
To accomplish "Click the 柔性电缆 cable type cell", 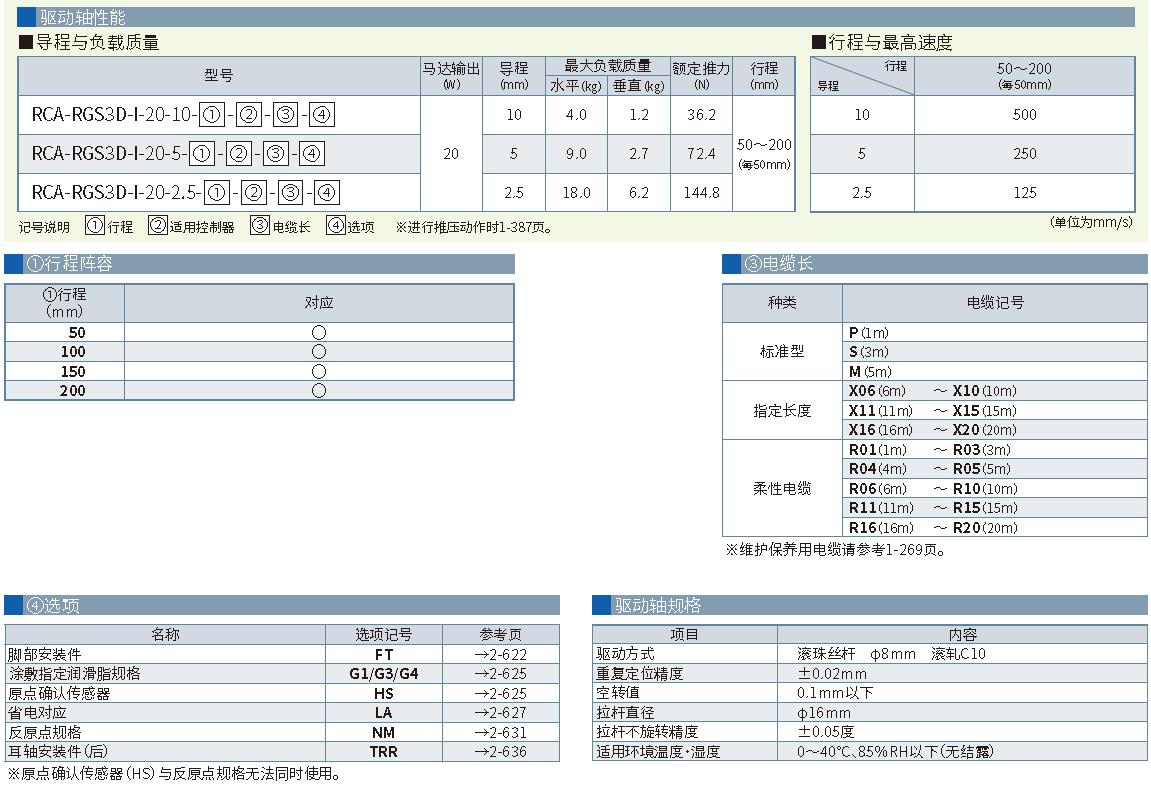I will click(782, 489).
